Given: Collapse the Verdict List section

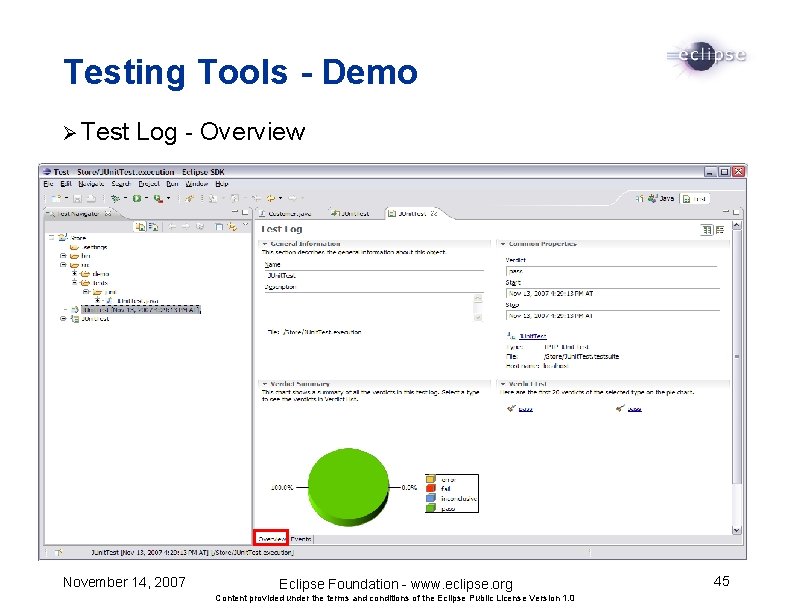Looking at the screenshot, I should click(x=503, y=384).
